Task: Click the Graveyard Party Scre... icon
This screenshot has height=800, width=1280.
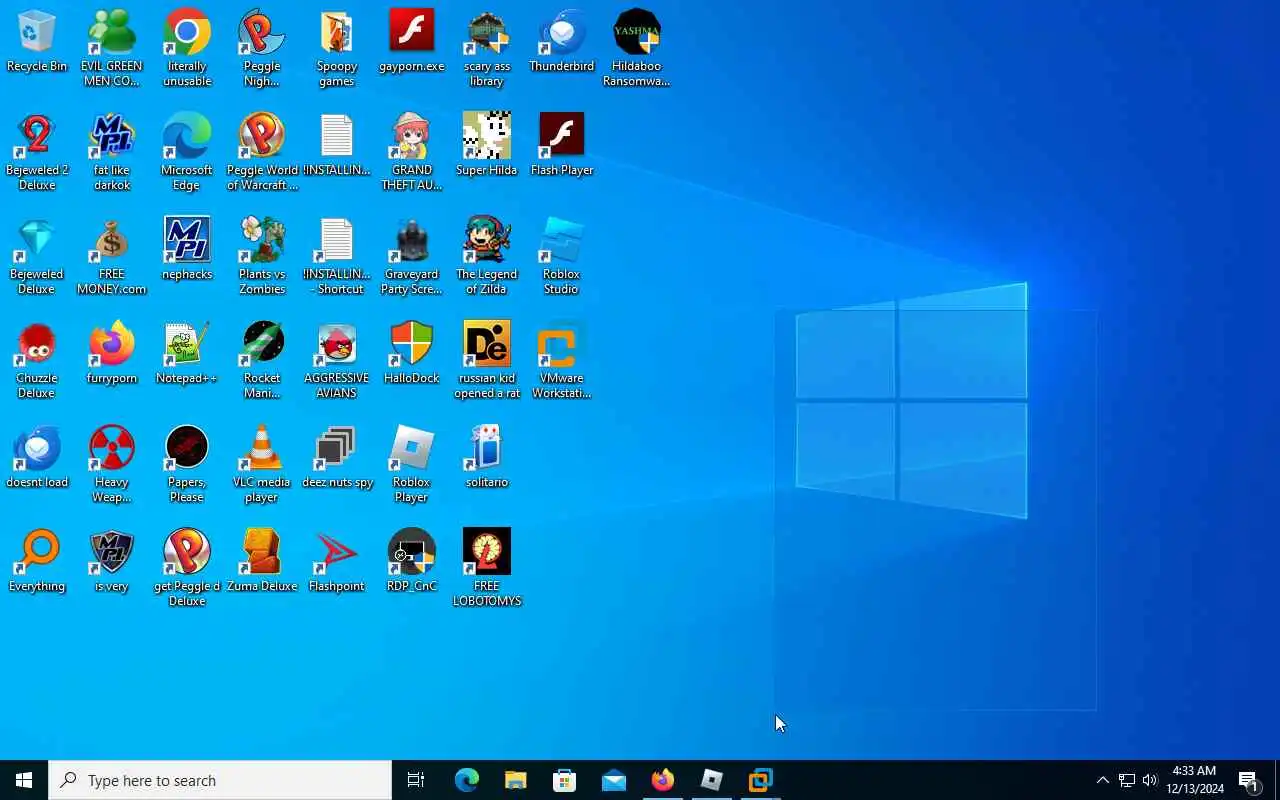Action: (412, 256)
